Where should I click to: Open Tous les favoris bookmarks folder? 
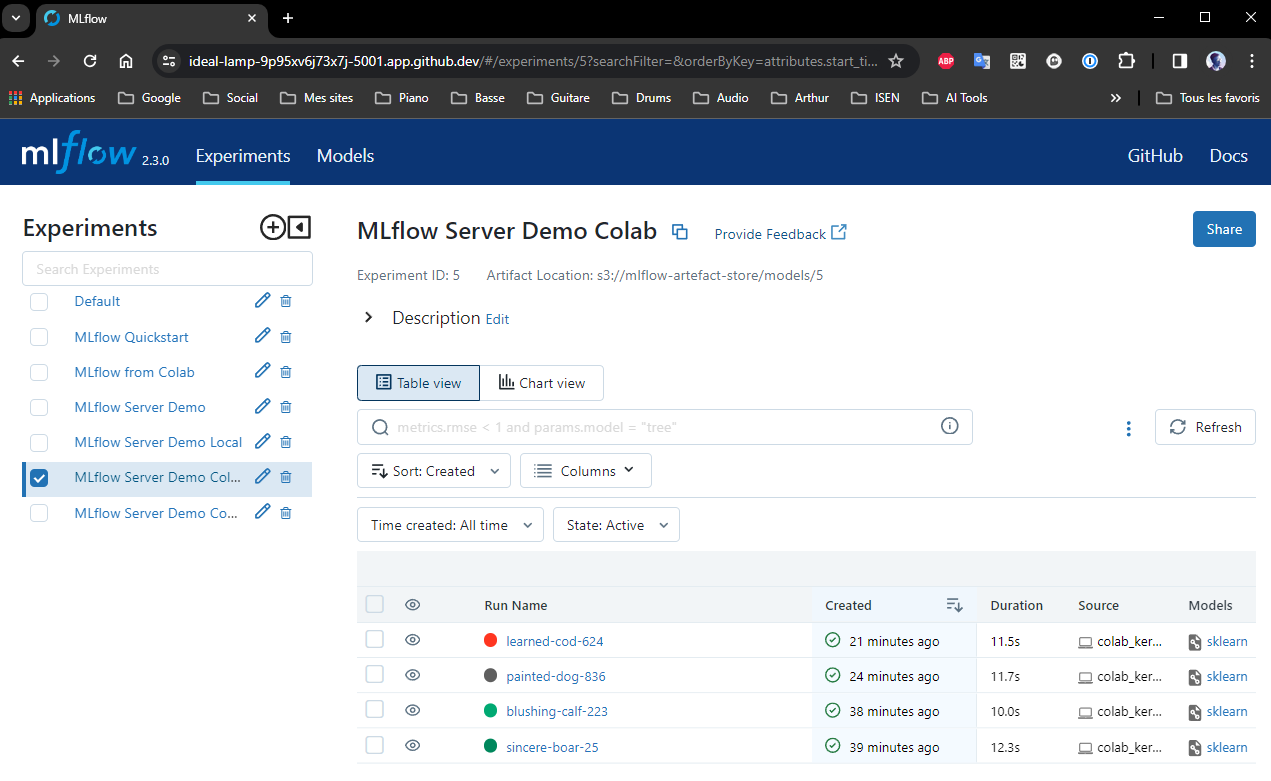(1207, 98)
